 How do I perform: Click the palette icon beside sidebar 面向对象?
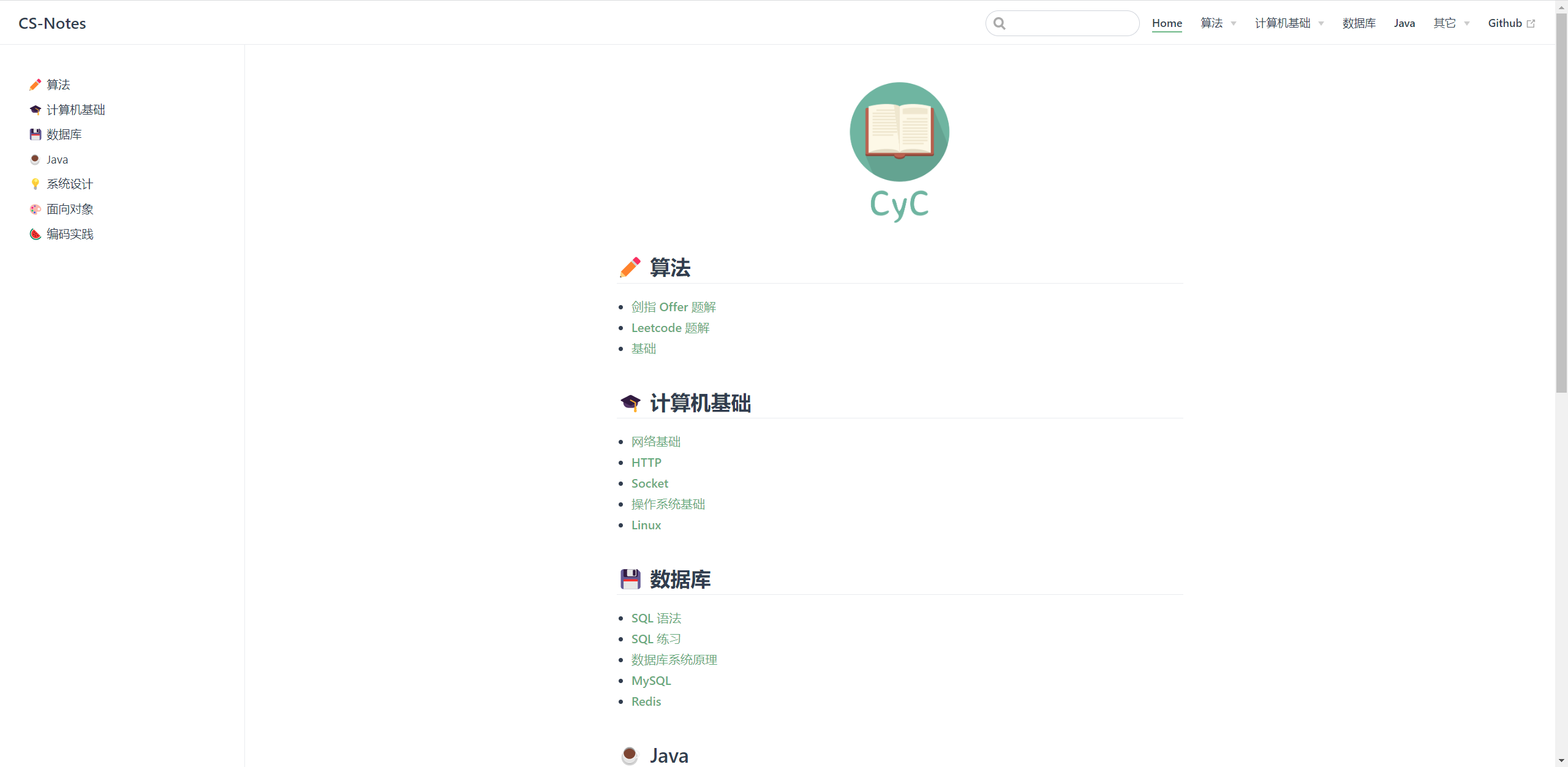pyautogui.click(x=36, y=209)
